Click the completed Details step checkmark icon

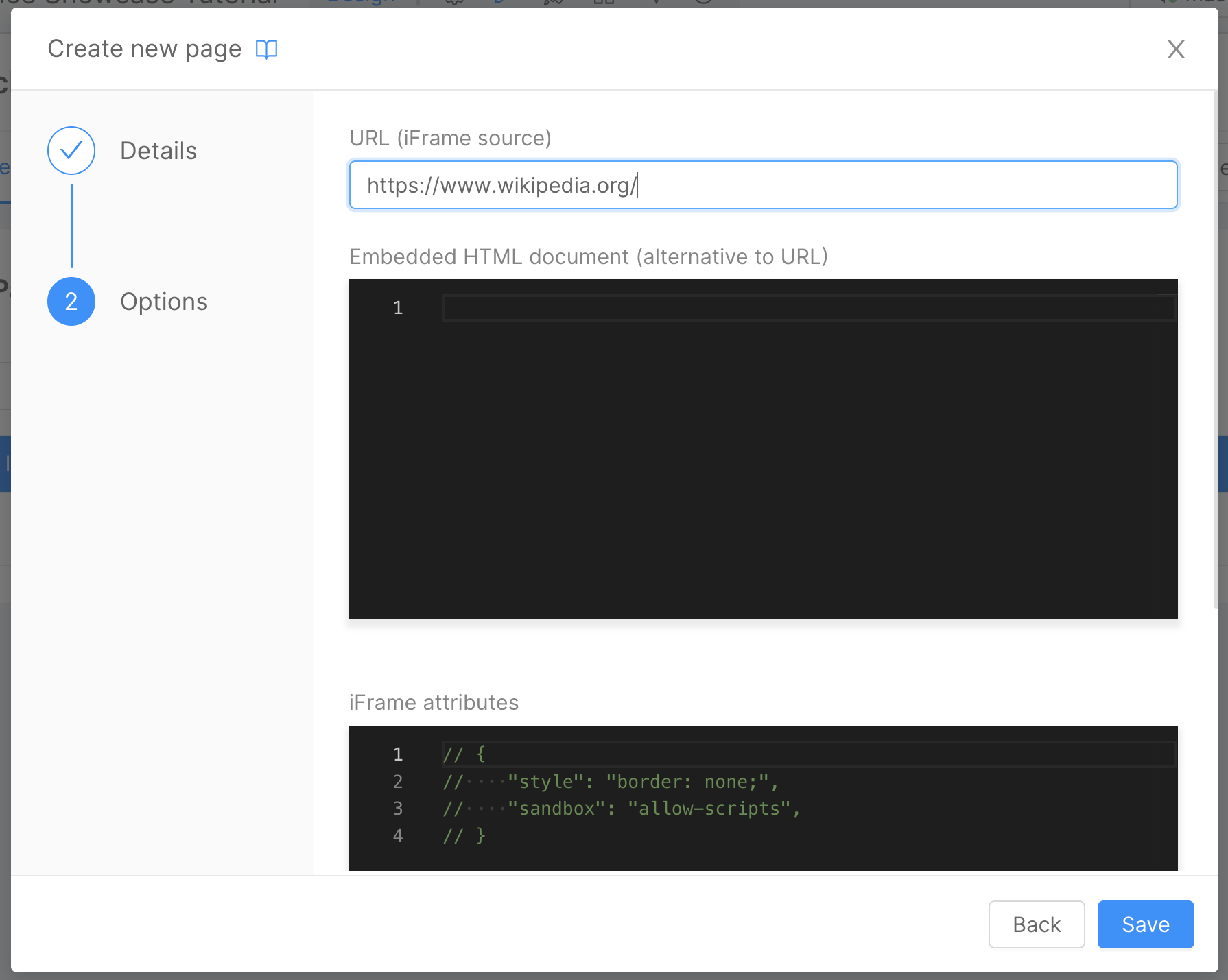71,150
